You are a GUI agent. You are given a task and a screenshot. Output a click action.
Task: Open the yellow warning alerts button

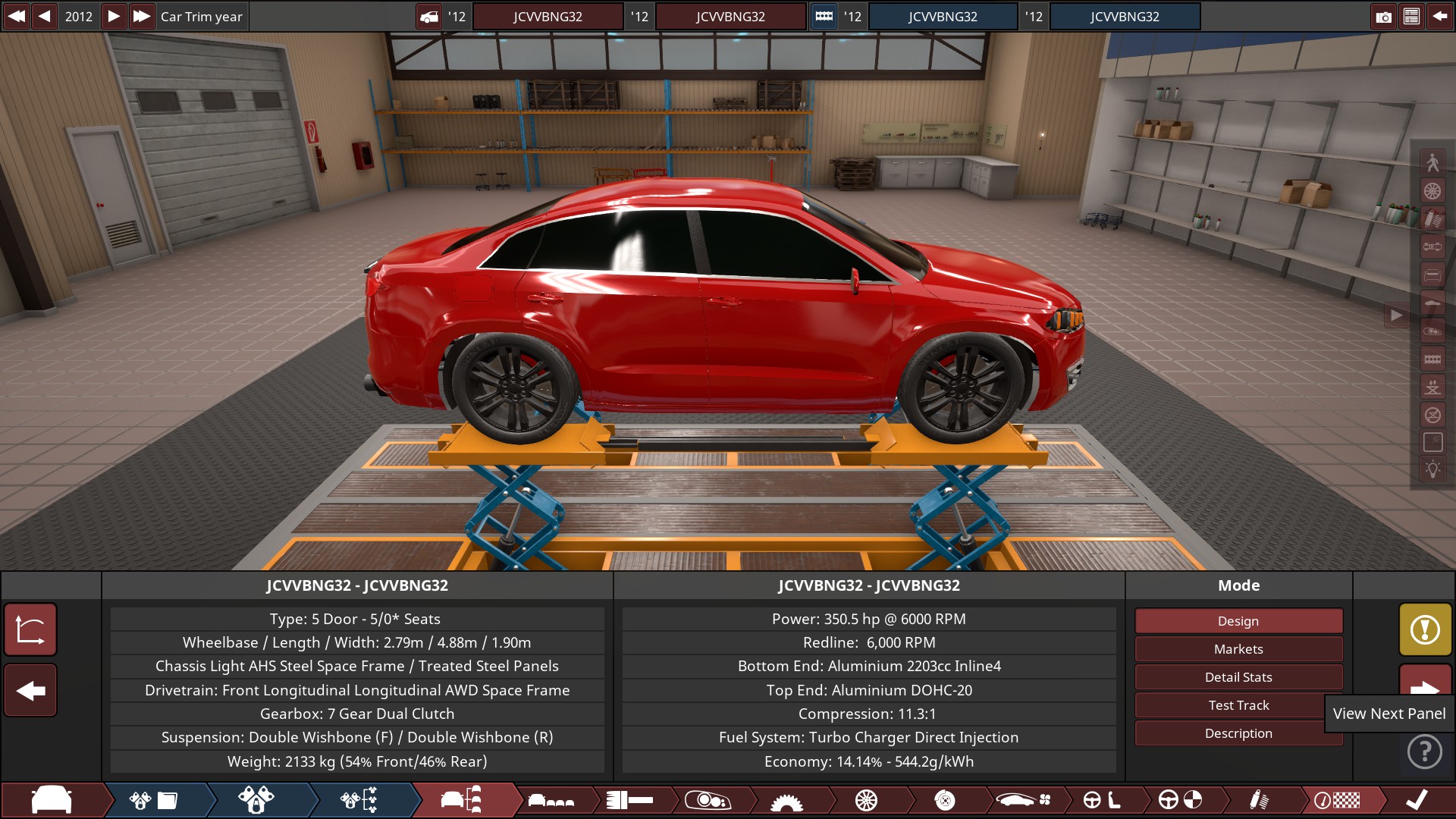[x=1425, y=629]
